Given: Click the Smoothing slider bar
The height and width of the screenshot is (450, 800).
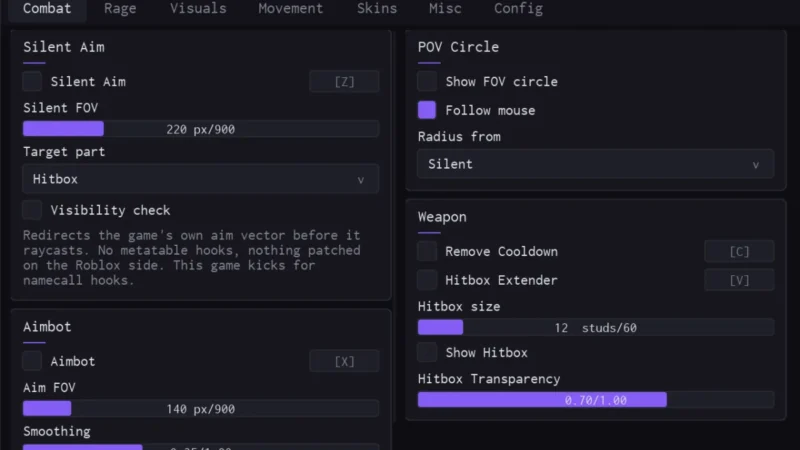Looking at the screenshot, I should tap(201, 447).
